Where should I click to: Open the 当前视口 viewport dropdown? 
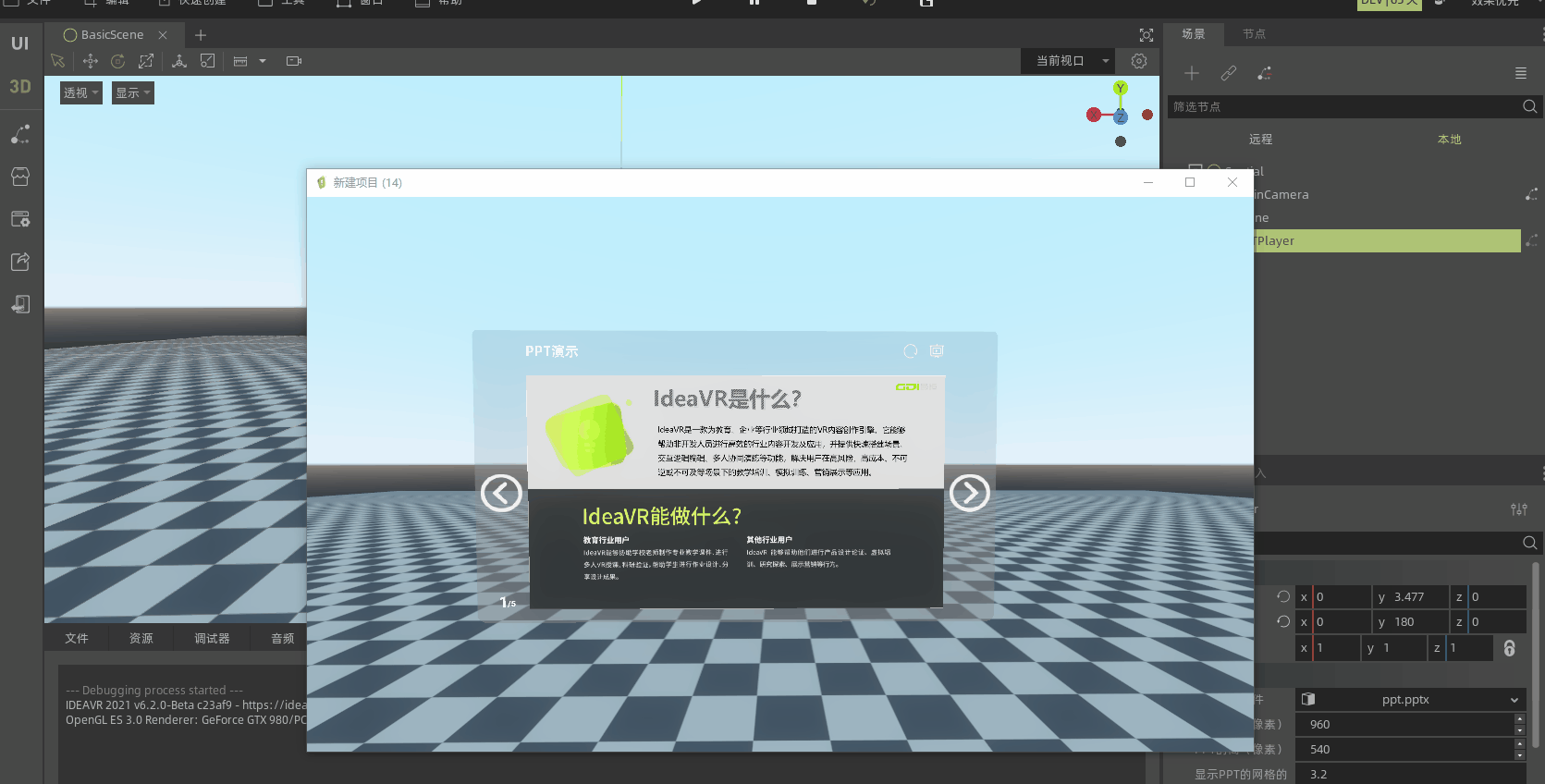click(x=1068, y=61)
